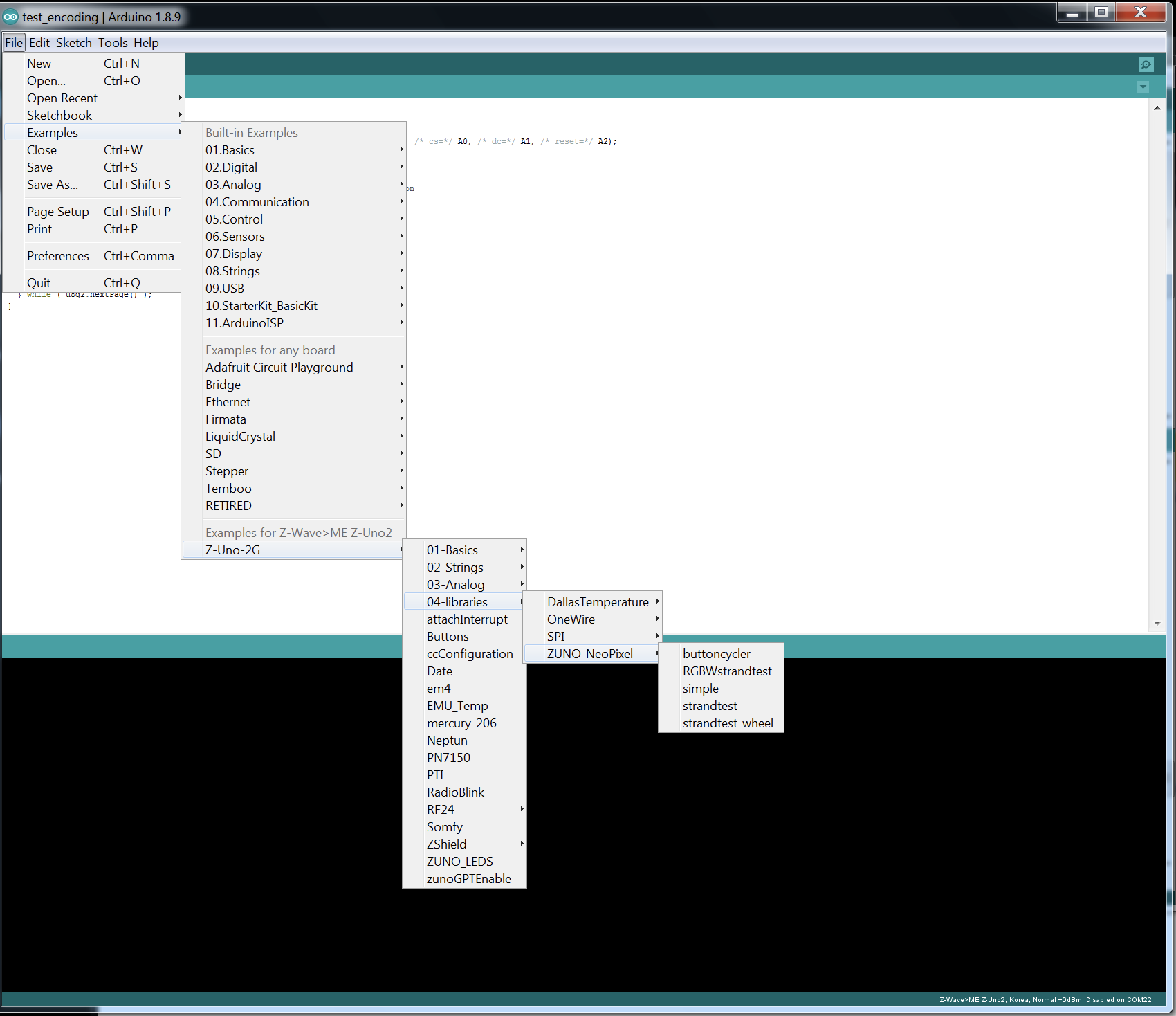Viewport: 1176px width, 1016px height.
Task: Open the ZUNO_LEDS example
Action: click(x=464, y=861)
